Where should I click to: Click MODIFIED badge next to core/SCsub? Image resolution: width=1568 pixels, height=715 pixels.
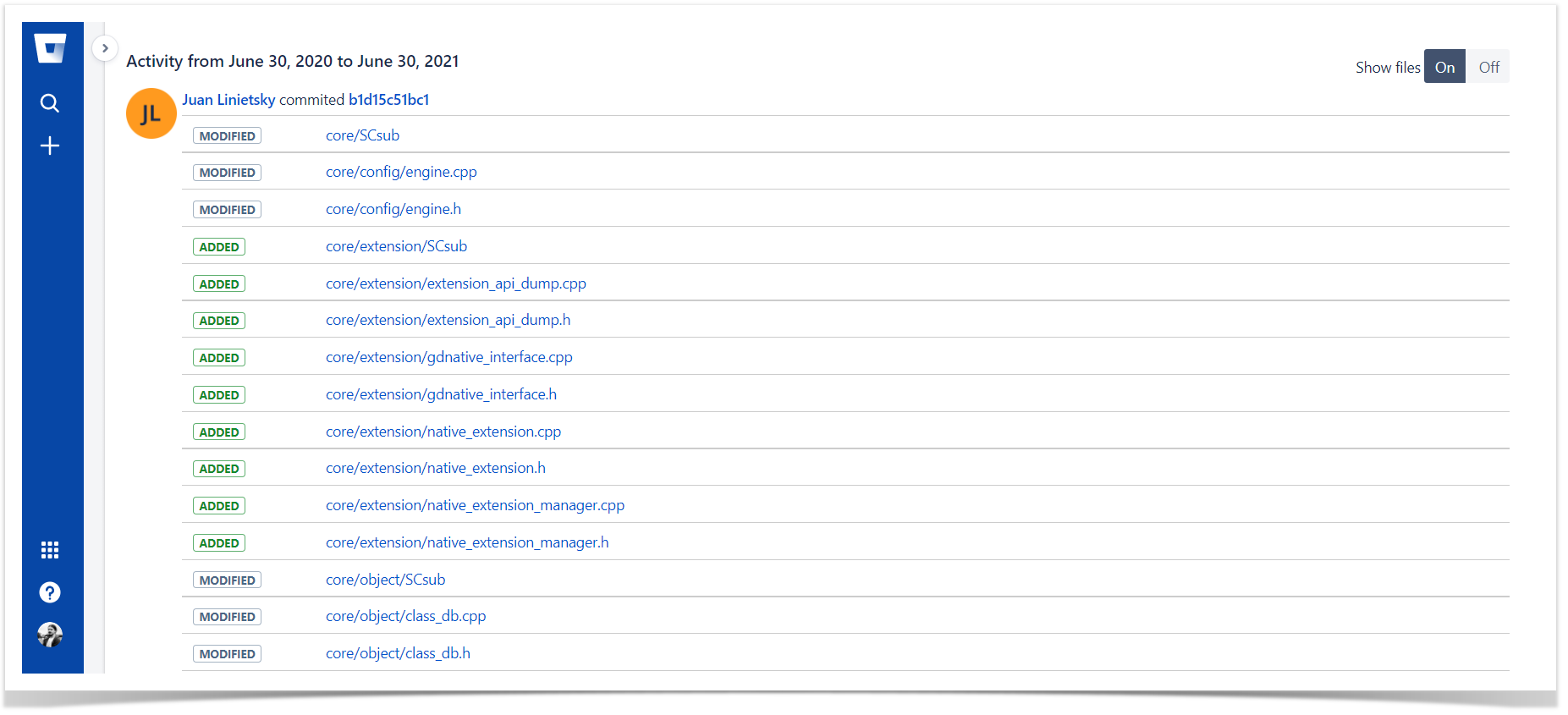tap(227, 136)
